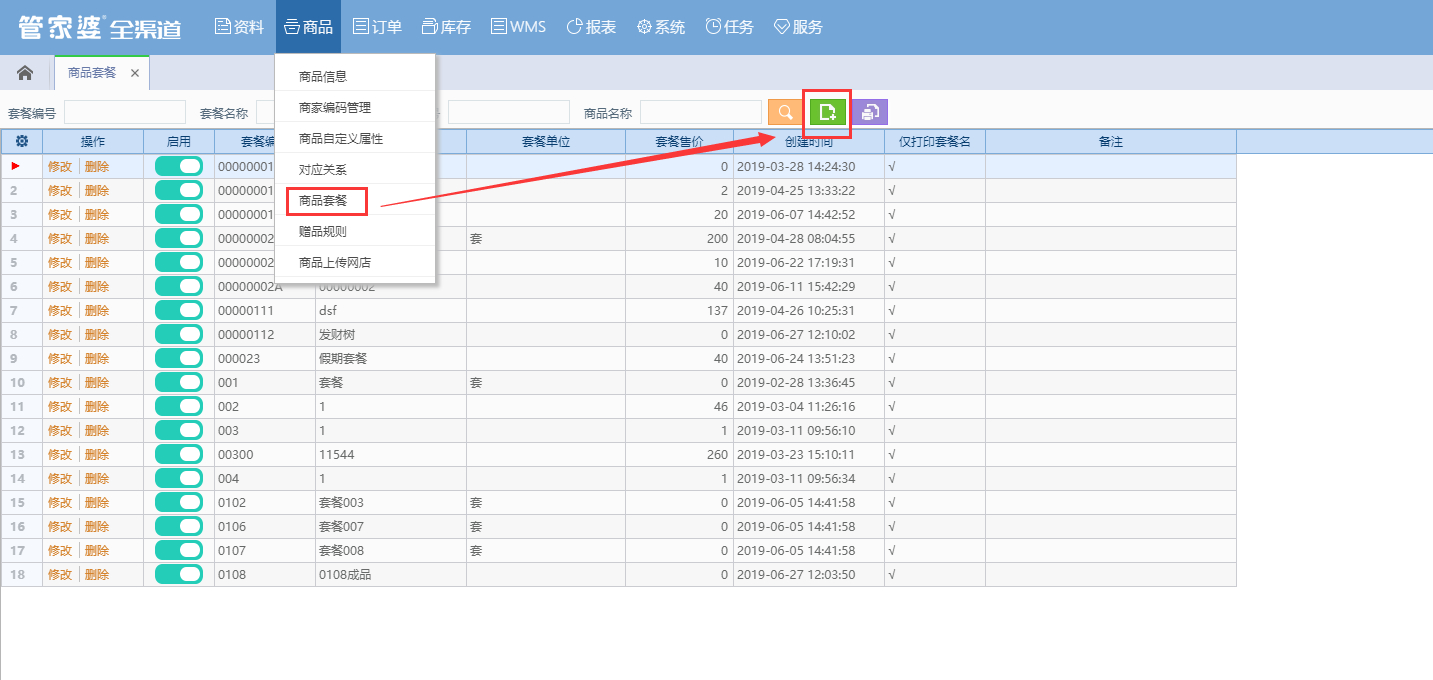
Task: Open grid settings gear in table header
Action: (21, 142)
